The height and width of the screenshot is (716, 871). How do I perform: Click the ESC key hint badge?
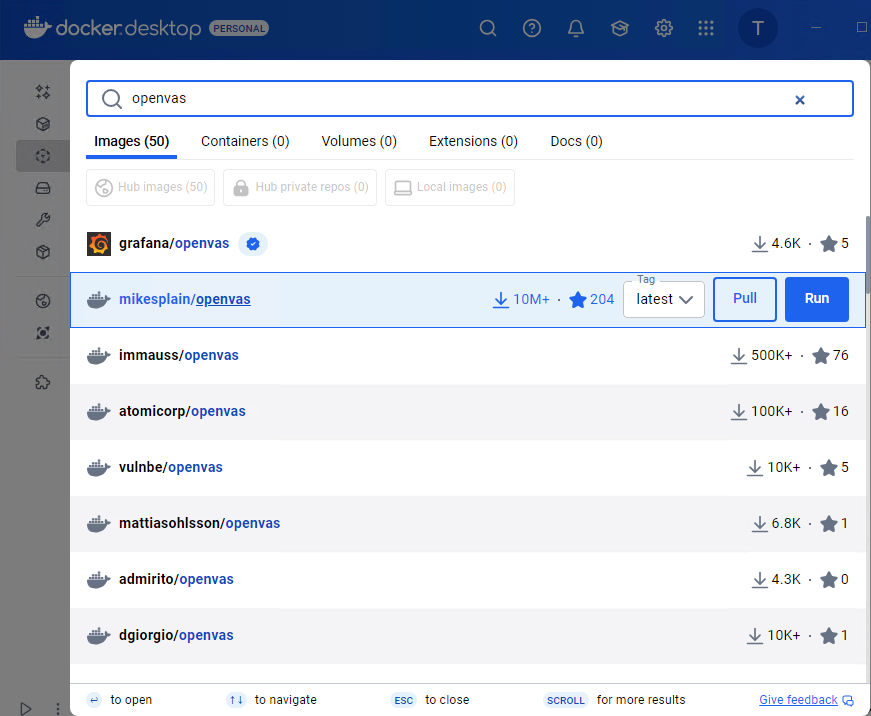point(403,700)
